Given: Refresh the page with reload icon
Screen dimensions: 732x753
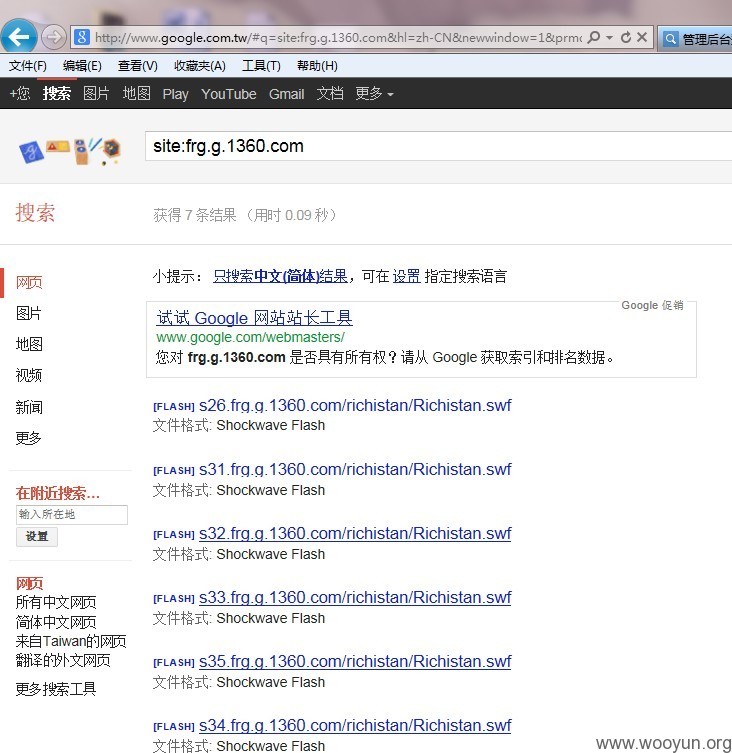Looking at the screenshot, I should [625, 37].
